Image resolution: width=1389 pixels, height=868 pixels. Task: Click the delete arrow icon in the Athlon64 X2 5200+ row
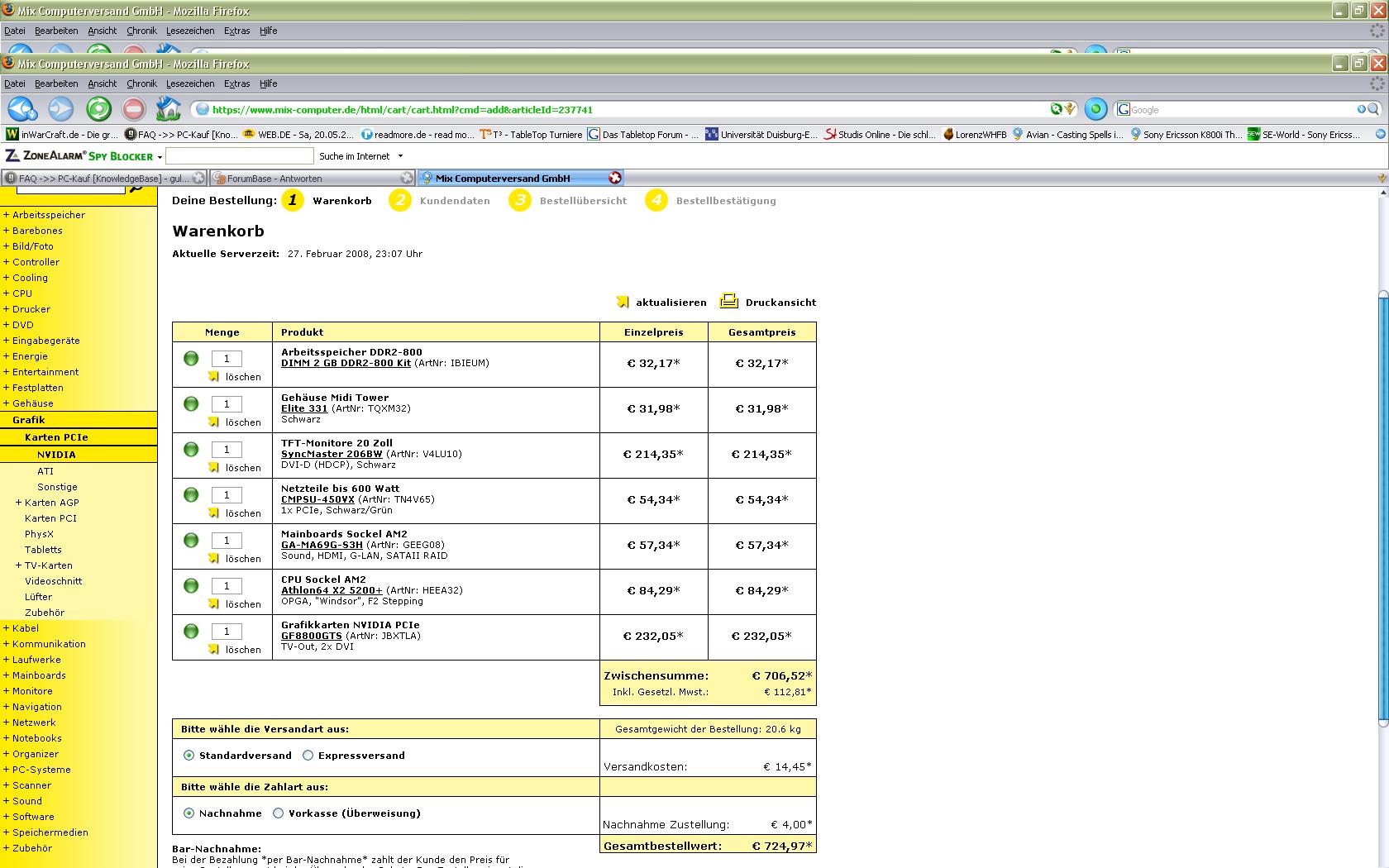click(213, 603)
